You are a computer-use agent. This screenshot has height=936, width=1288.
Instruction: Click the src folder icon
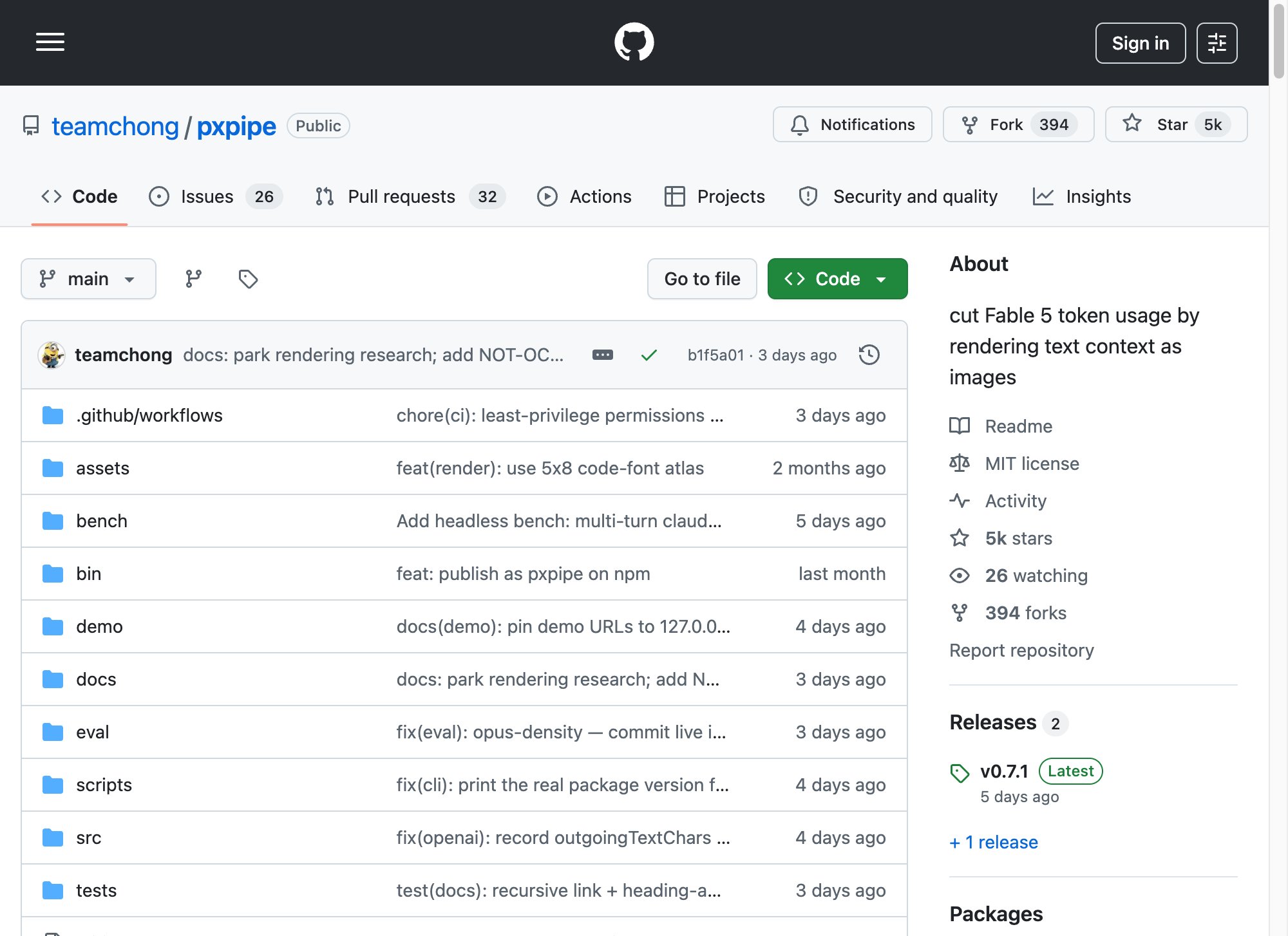tap(53, 838)
